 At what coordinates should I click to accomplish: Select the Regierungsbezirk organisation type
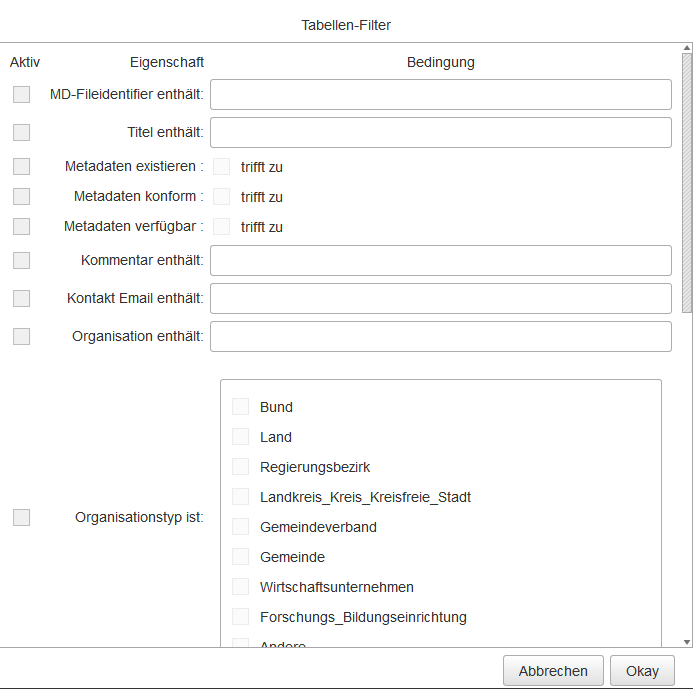point(241,467)
